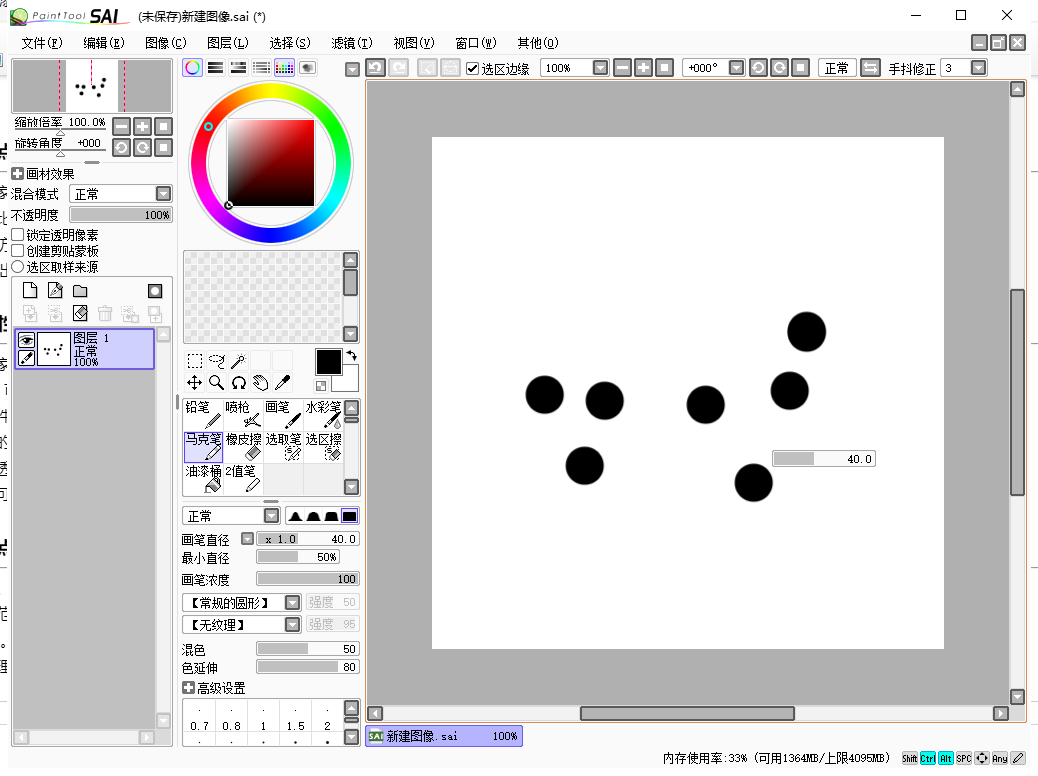Screen dimensions: 1038x776
Task: Hide 图层 1 using the eye icon
Action: [x=27, y=340]
